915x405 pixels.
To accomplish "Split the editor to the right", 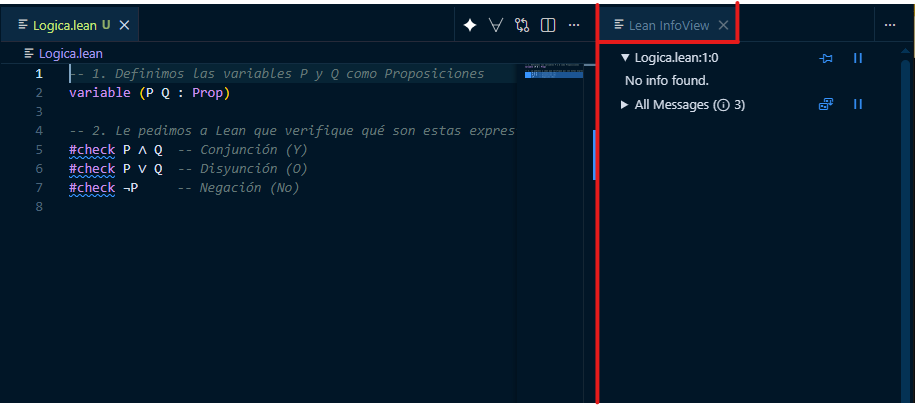I will [548, 25].
